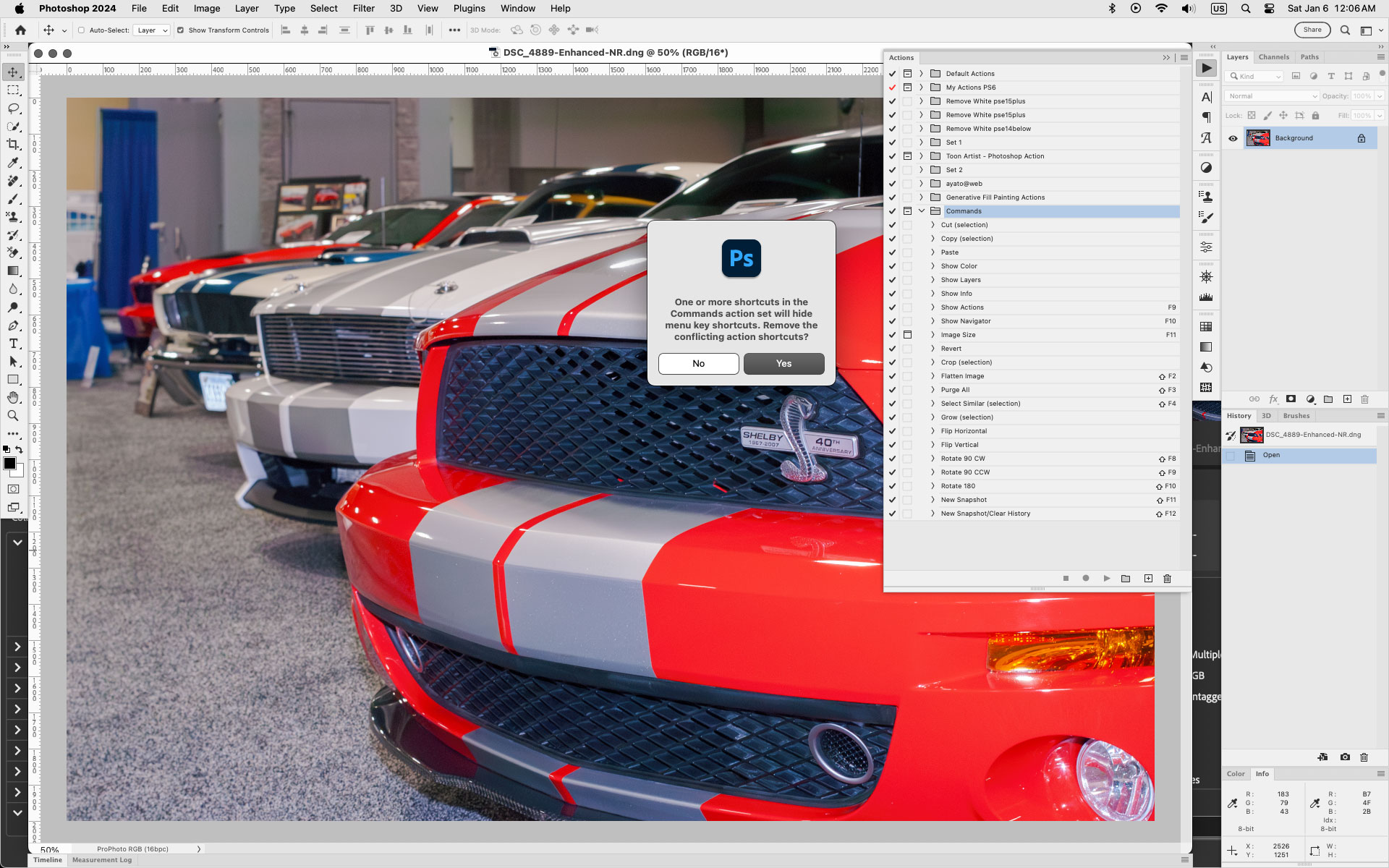Image resolution: width=1389 pixels, height=868 pixels.
Task: Select the Crop tool
Action: [12, 144]
